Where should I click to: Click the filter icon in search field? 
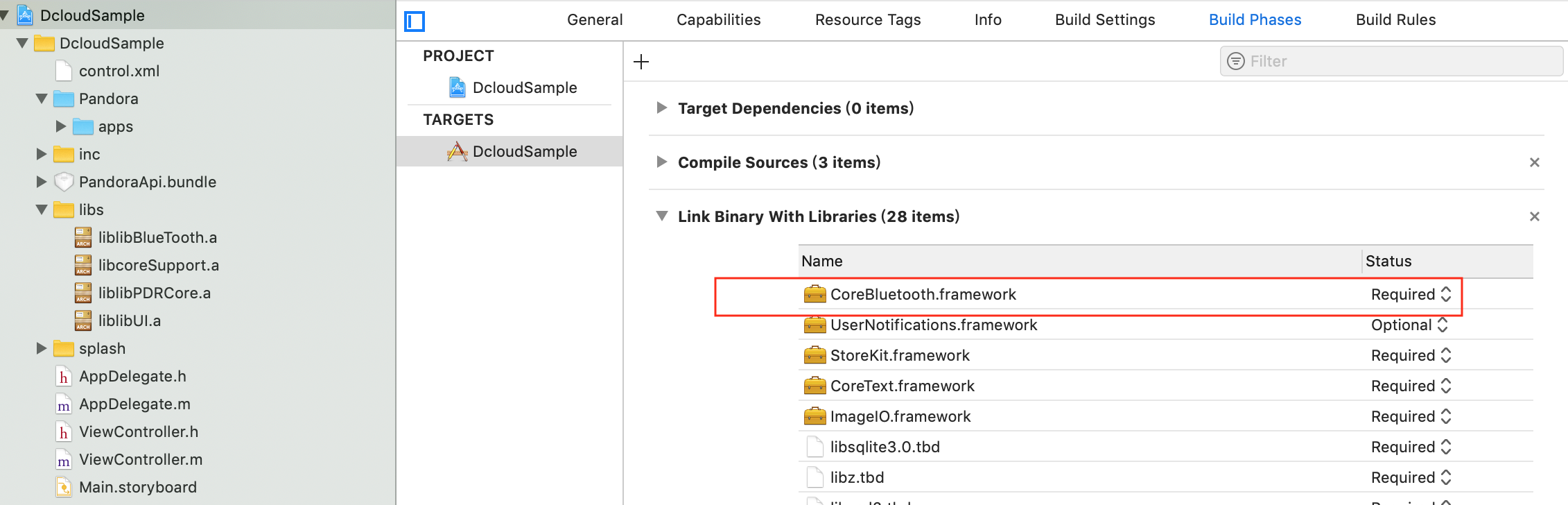click(1235, 61)
